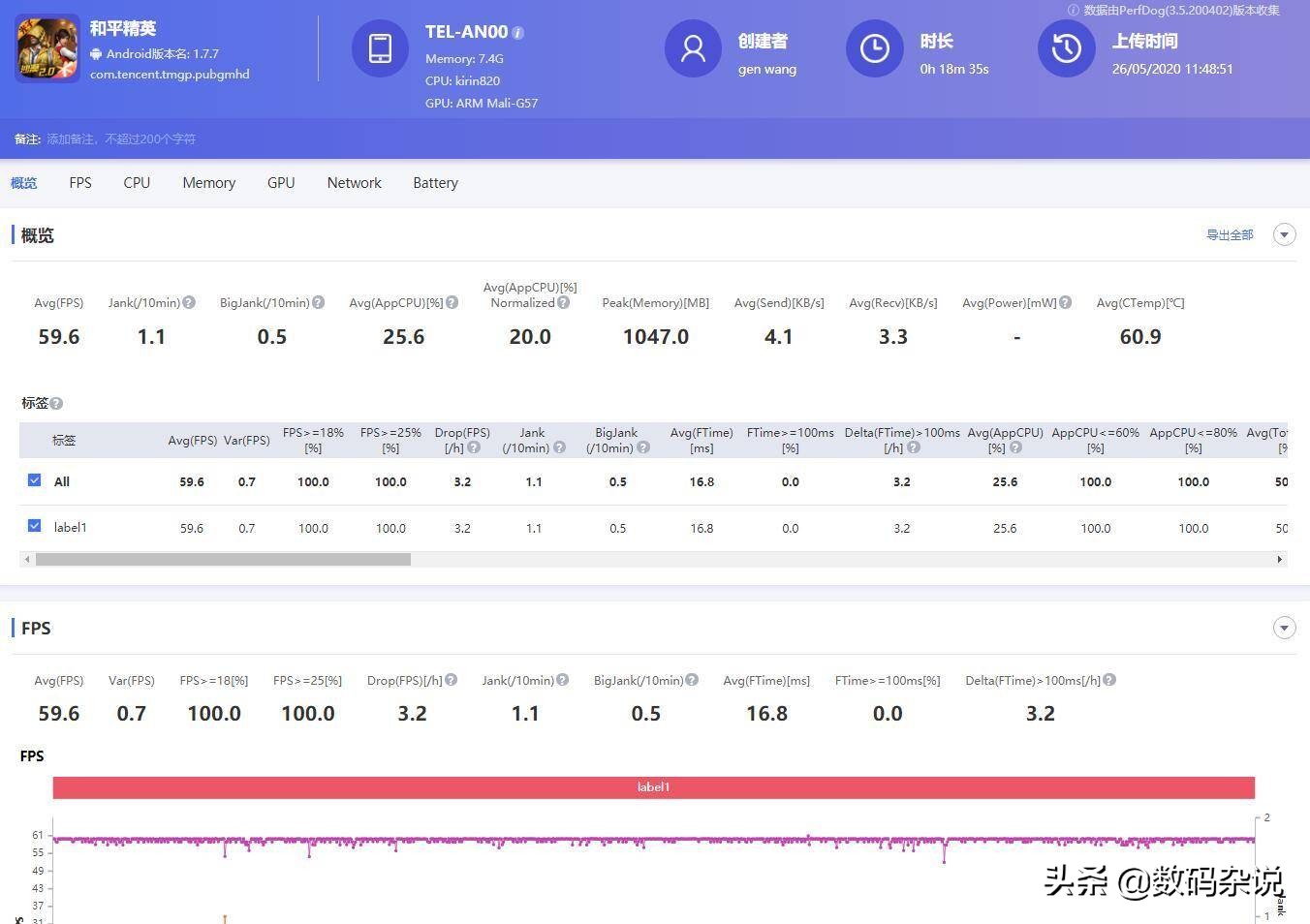The height and width of the screenshot is (924, 1310).
Task: Switch to the Memory tab
Action: [208, 183]
